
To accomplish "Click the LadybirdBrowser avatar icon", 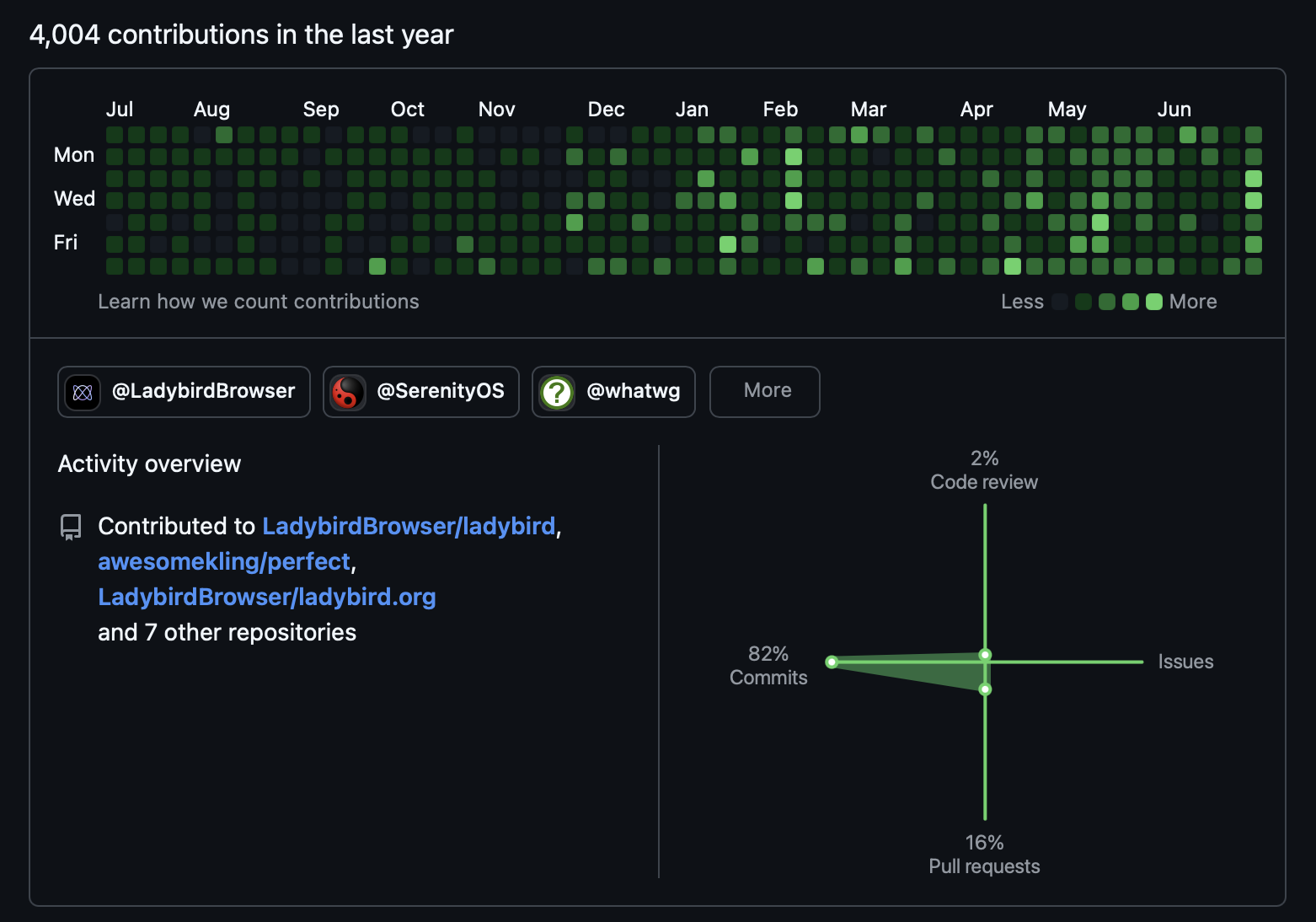I will point(83,392).
